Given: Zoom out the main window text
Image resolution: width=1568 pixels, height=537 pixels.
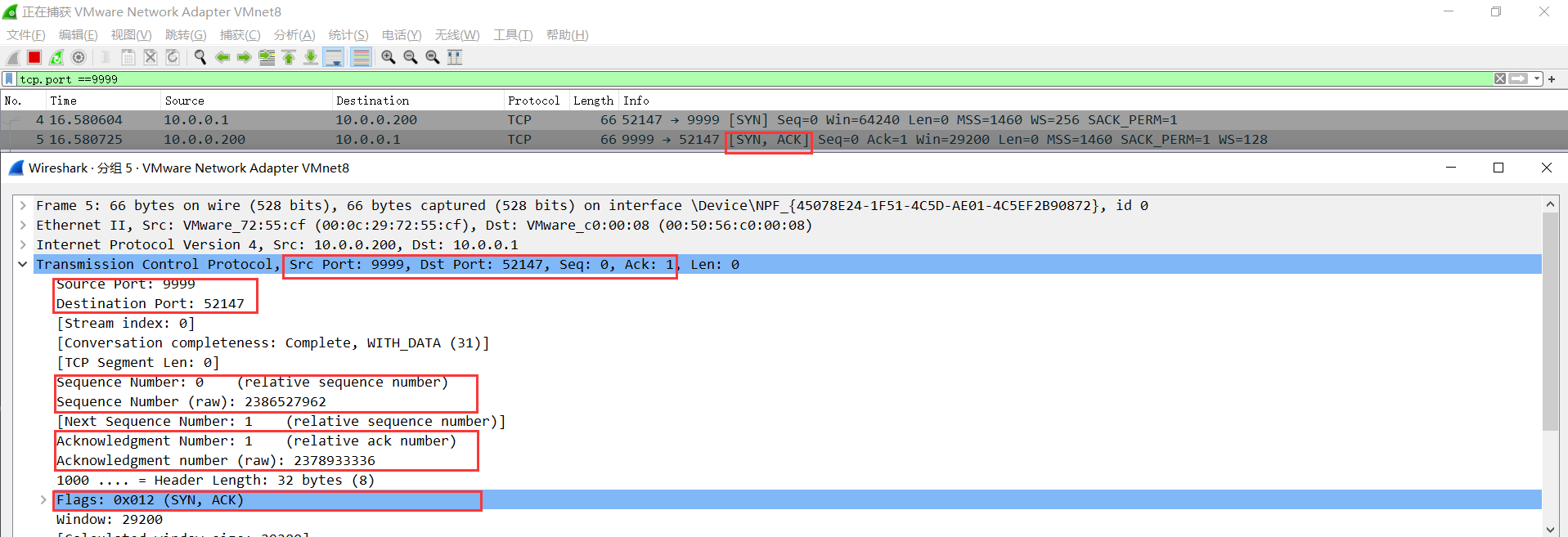Looking at the screenshot, I should [x=411, y=57].
